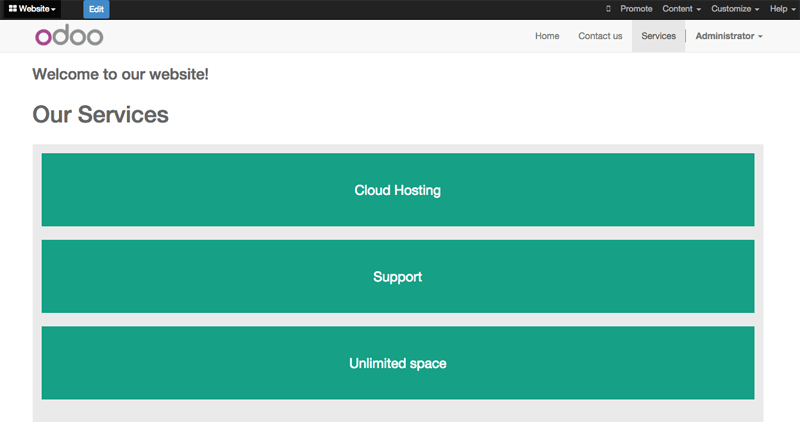800x445 pixels.
Task: Select the Unlimited space service block
Action: (398, 363)
